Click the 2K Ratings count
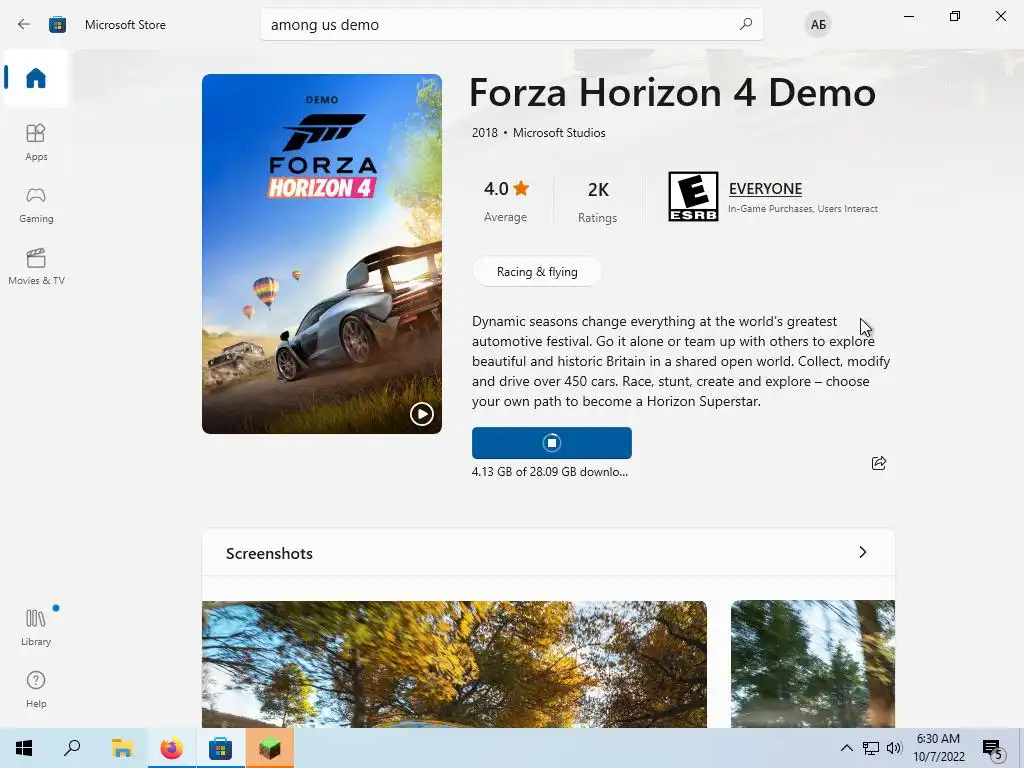Screen dimensions: 1024x768 point(598,201)
